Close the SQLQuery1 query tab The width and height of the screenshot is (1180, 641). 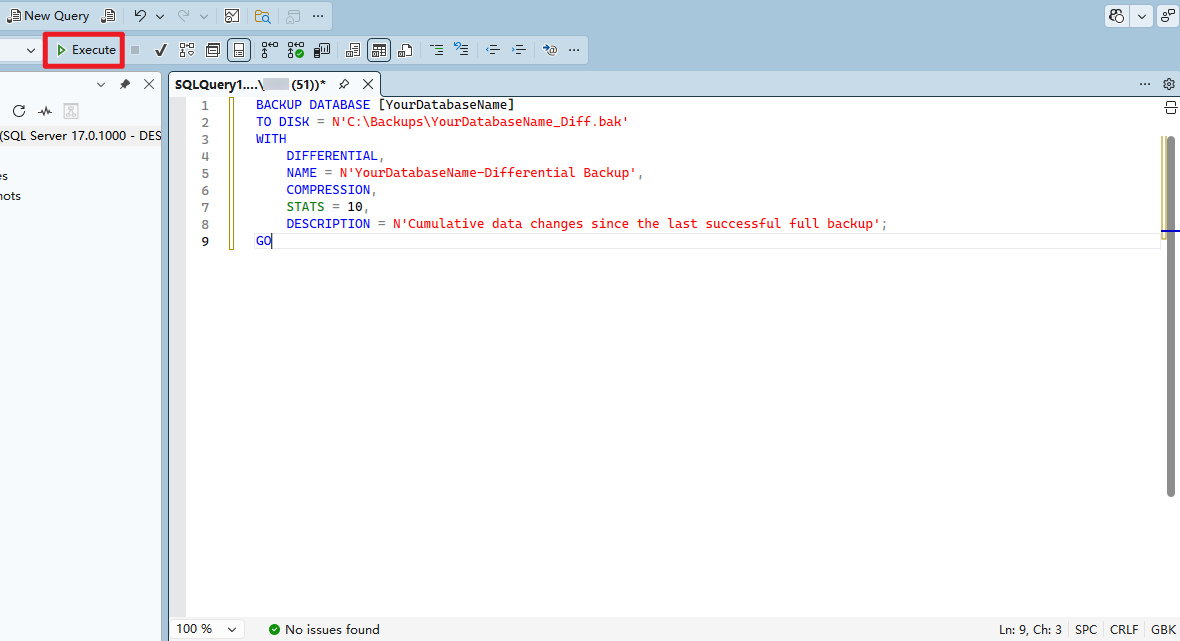[x=368, y=84]
